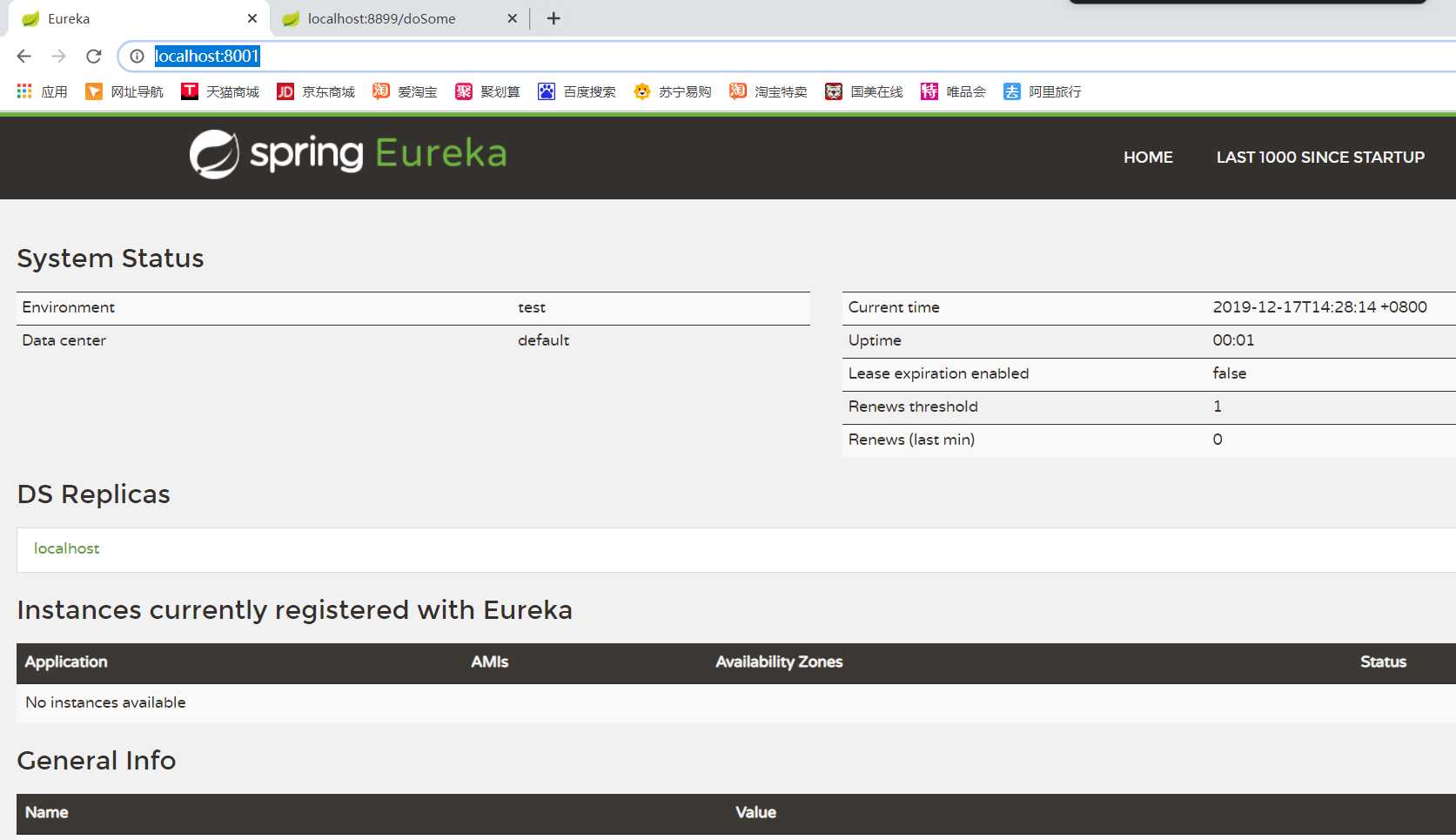Click the No instances available row
This screenshot has width=1456, height=840.
736,702
